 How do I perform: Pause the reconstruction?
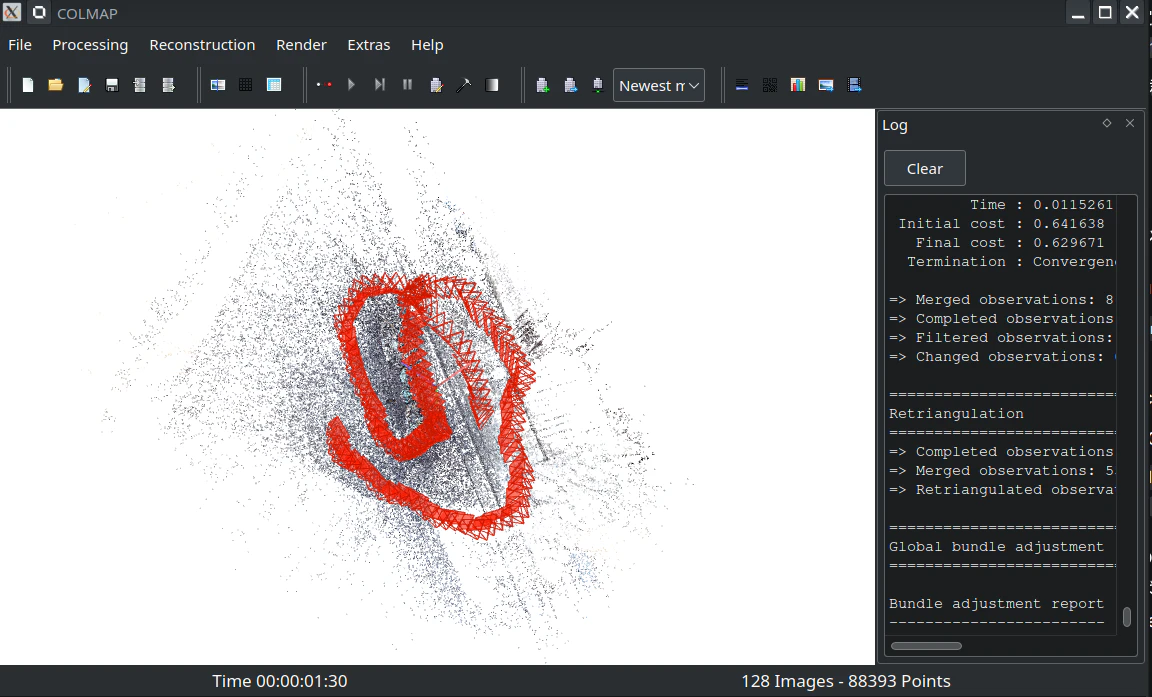tap(407, 85)
